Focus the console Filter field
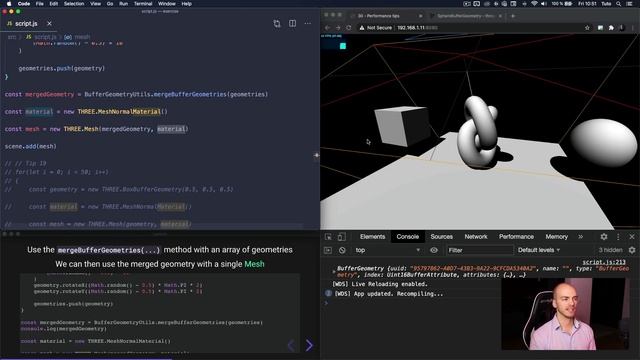This screenshot has width=640, height=360. 479,250
